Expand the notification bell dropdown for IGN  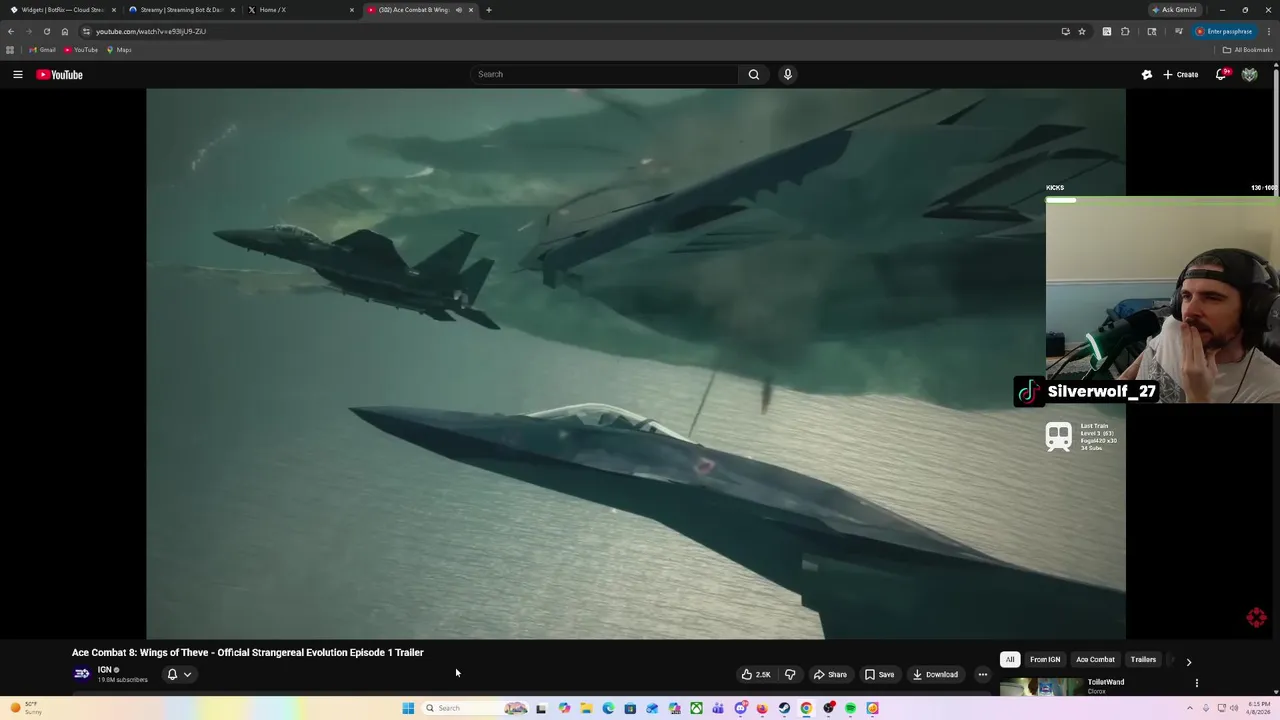click(x=187, y=674)
